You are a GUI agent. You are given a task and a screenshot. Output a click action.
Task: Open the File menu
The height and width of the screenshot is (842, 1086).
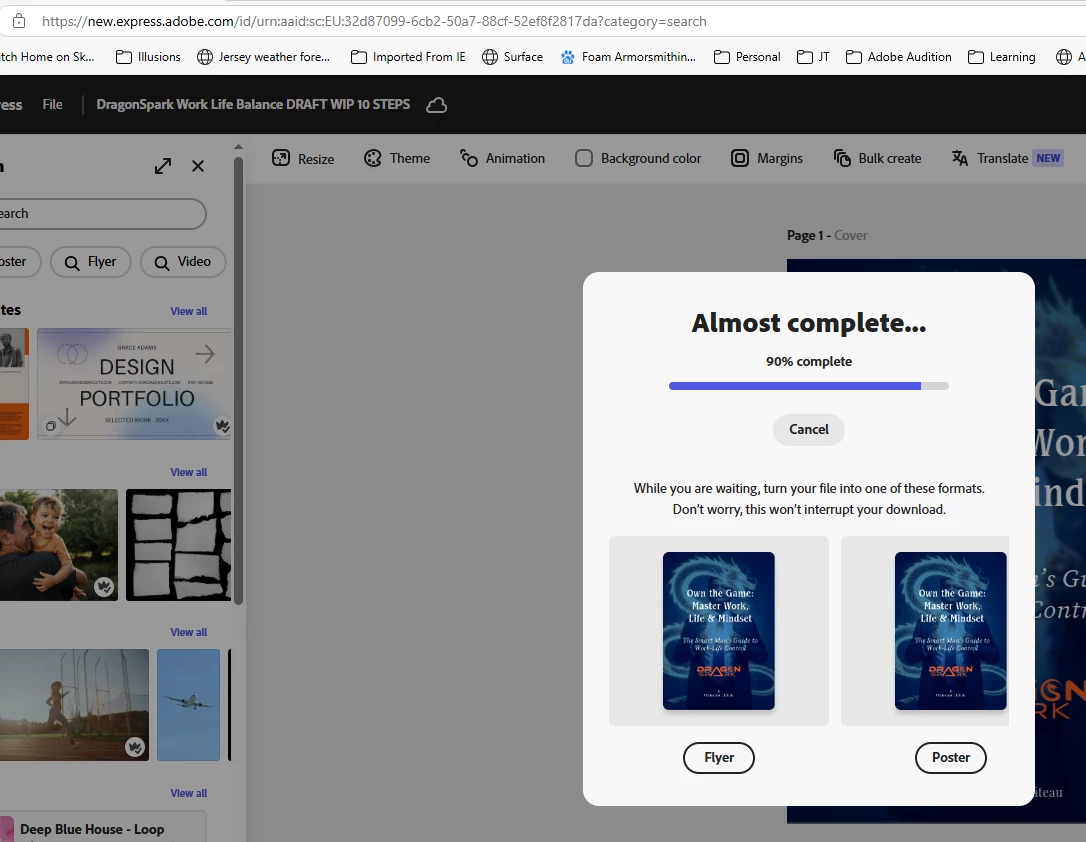(53, 105)
